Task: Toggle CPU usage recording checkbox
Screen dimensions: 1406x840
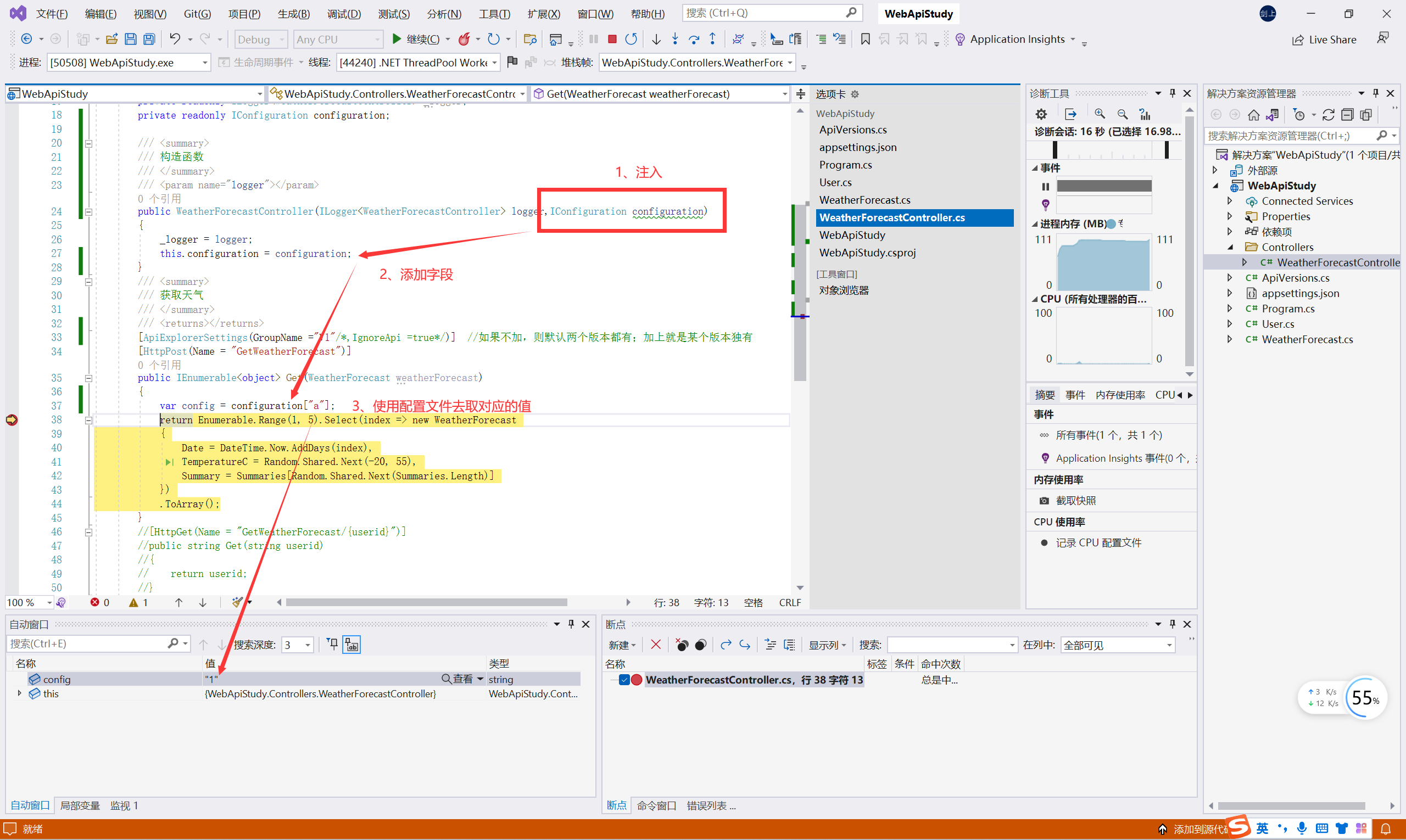Action: 1047,543
